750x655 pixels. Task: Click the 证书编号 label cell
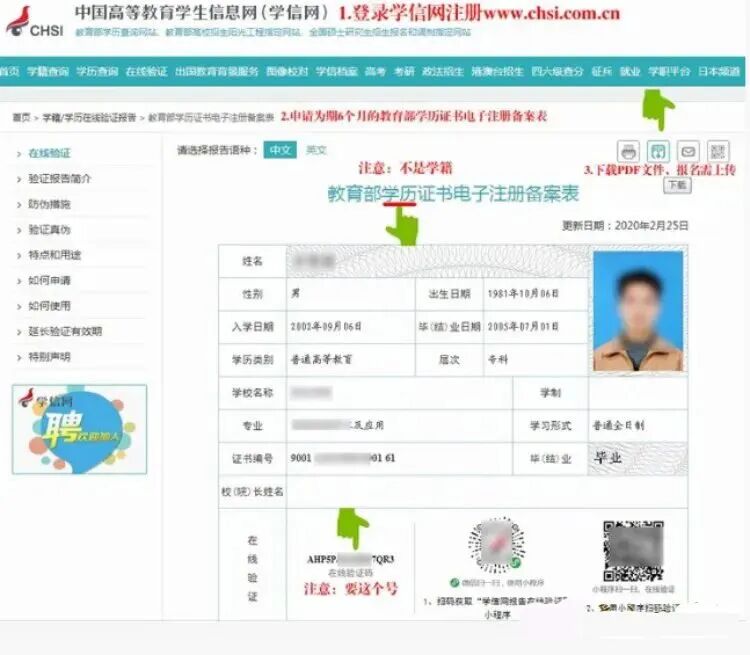[252, 458]
